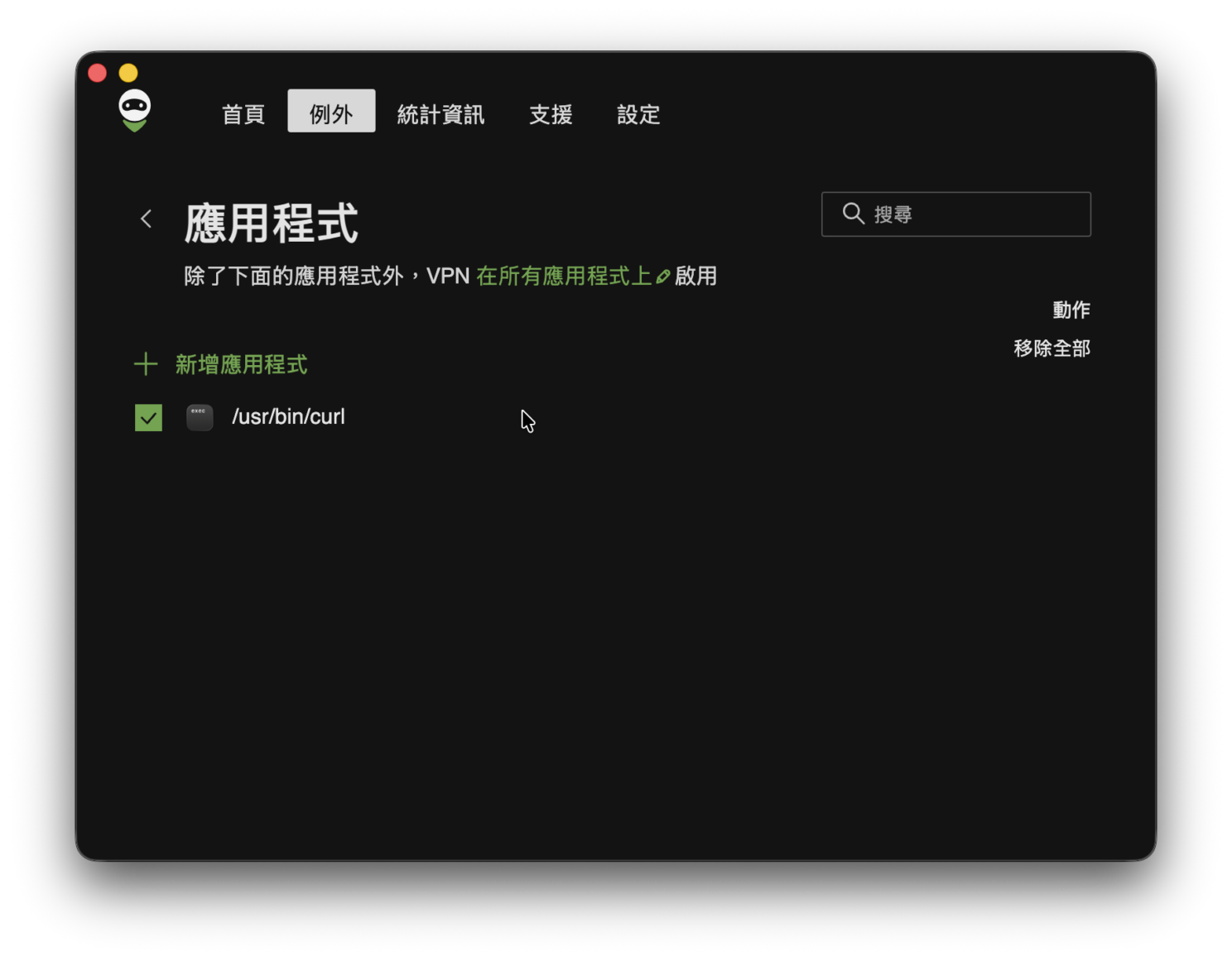Click the plus icon to add application

pos(146,364)
